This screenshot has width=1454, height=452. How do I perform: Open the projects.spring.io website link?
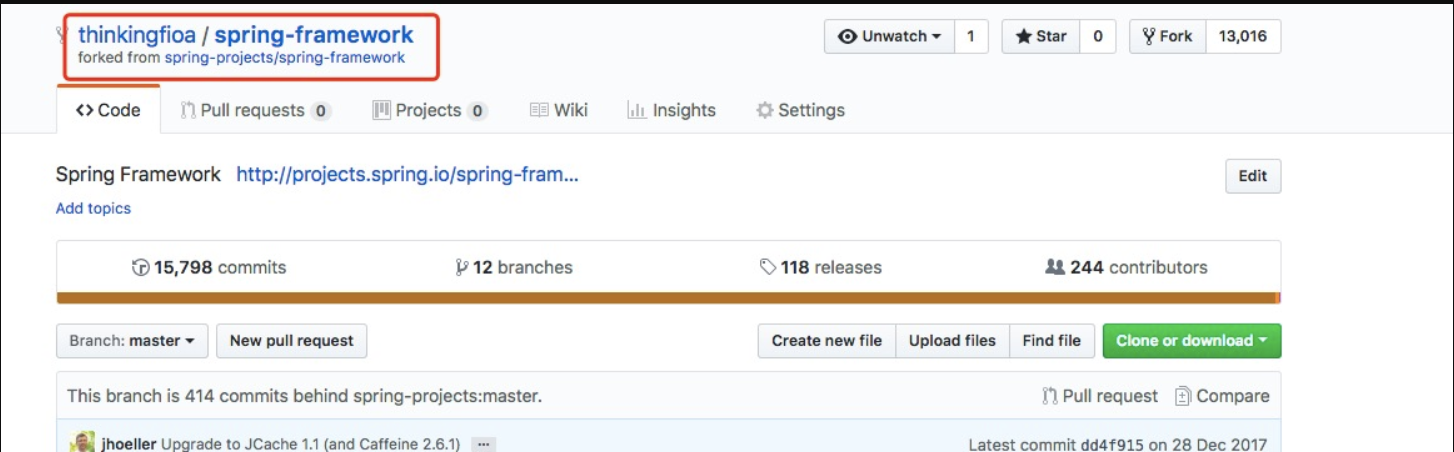407,175
